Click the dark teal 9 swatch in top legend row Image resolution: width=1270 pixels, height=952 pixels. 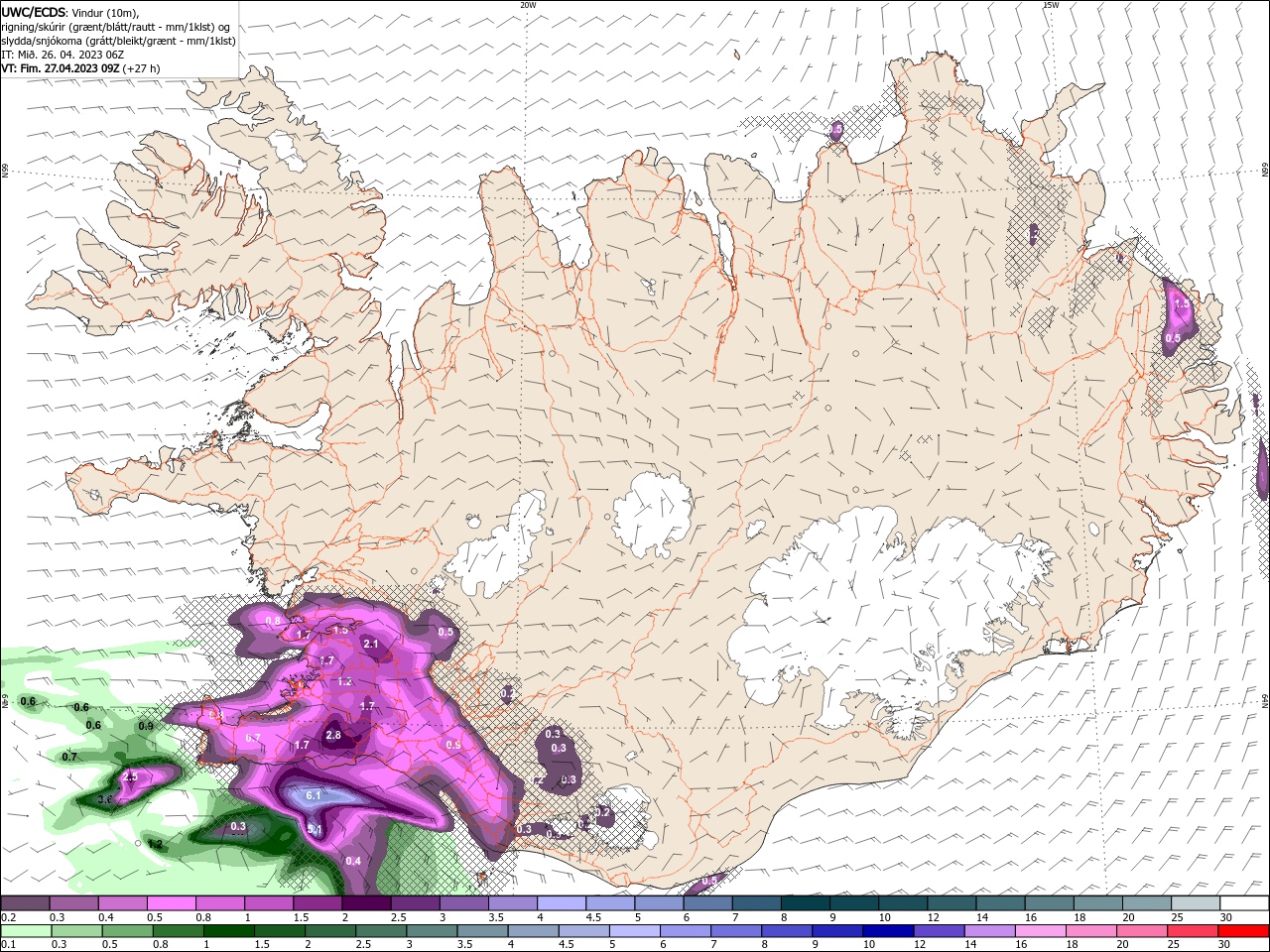click(855, 903)
